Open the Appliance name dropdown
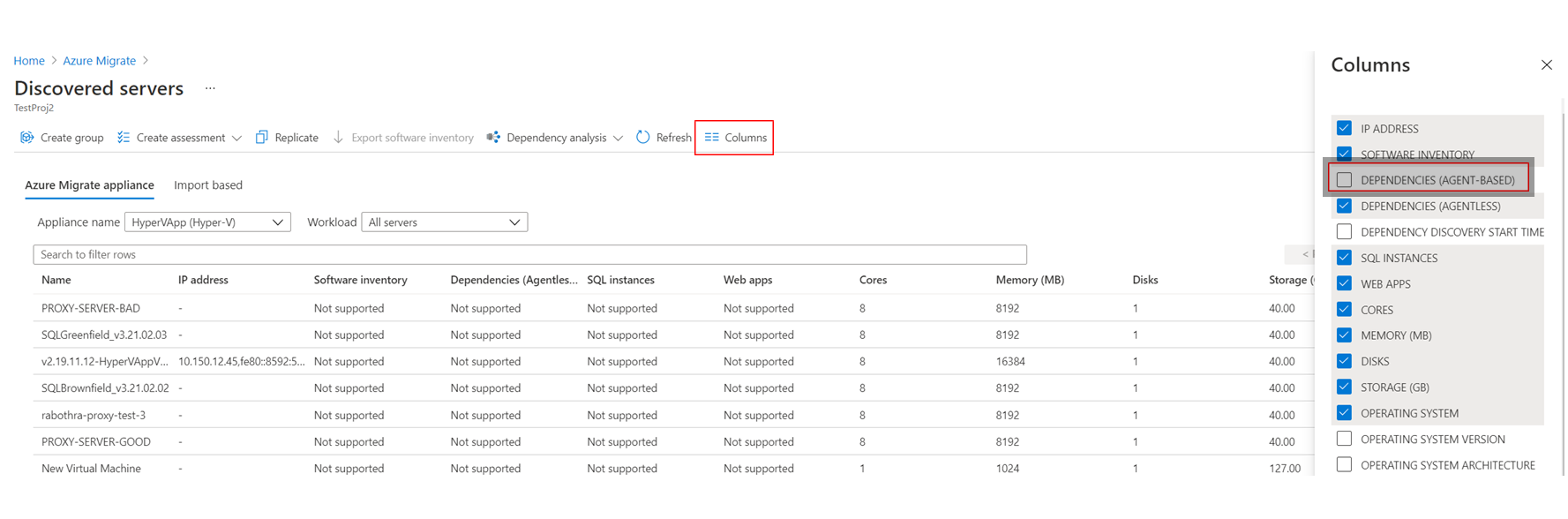1568x519 pixels. tap(207, 222)
